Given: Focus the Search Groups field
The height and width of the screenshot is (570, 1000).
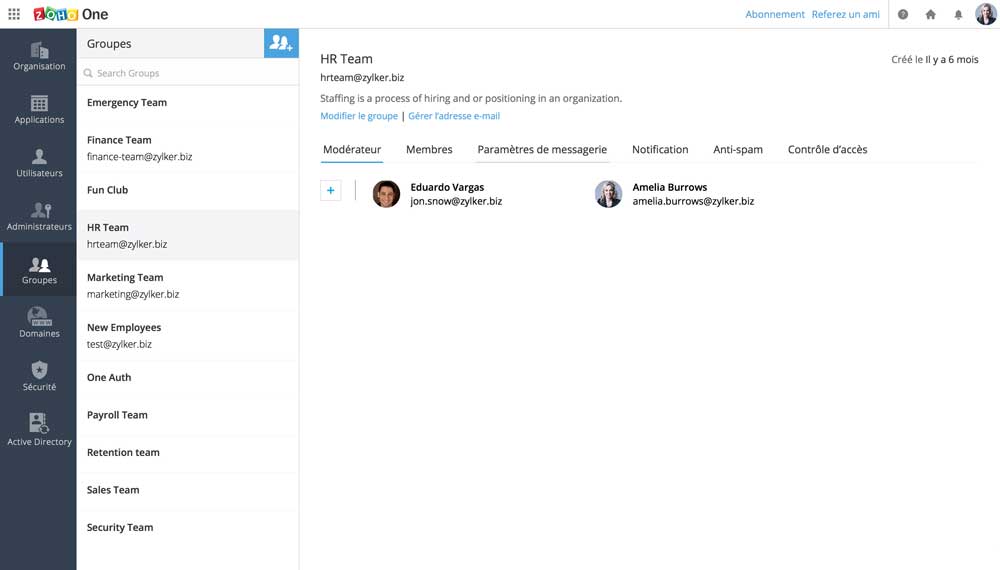Looking at the screenshot, I should (190, 73).
